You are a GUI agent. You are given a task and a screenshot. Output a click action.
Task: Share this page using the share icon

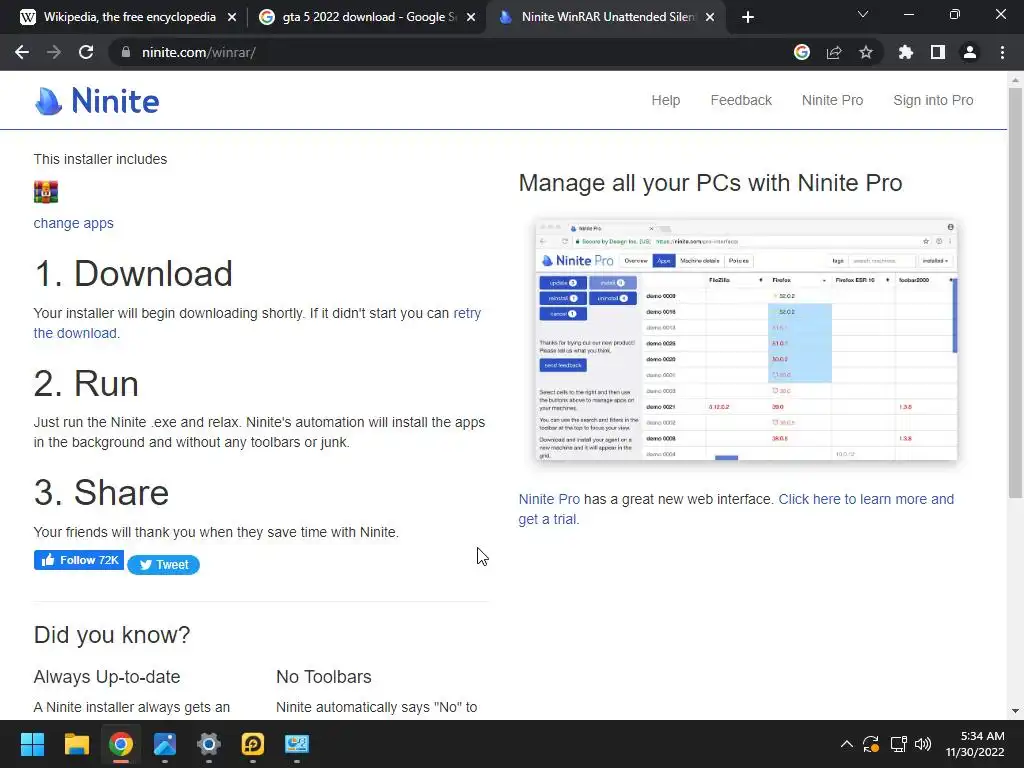pos(834,52)
